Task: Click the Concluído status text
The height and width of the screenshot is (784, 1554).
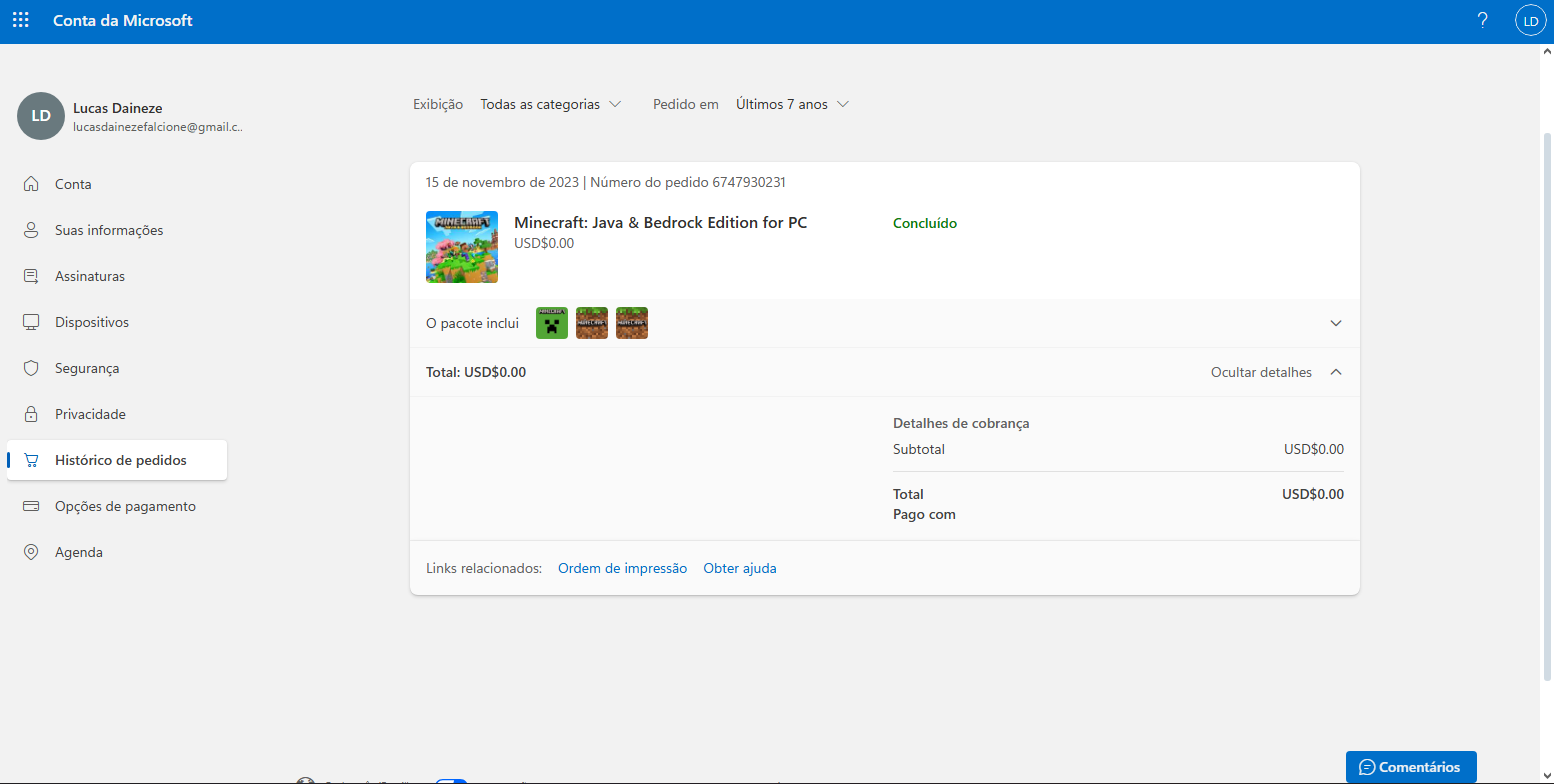Action: click(925, 223)
